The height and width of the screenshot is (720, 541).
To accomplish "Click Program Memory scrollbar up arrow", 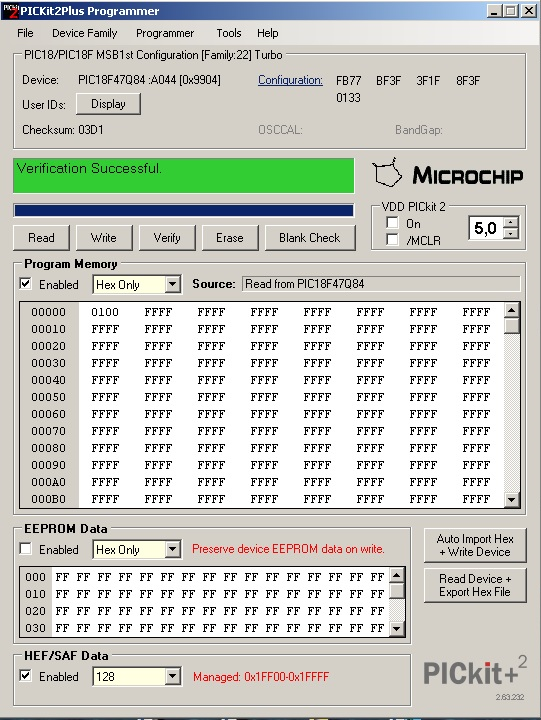I will click(511, 310).
